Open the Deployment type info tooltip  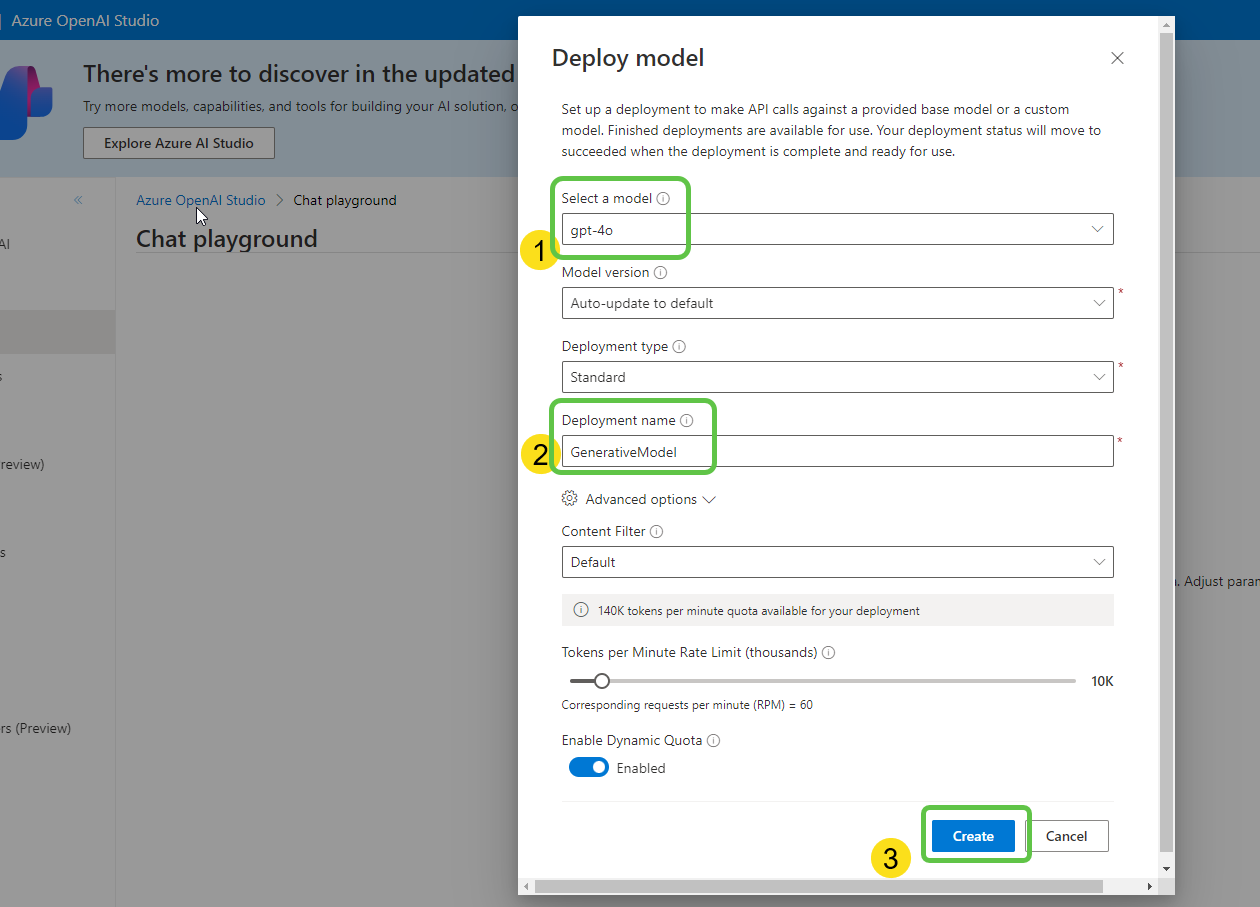[x=679, y=346]
